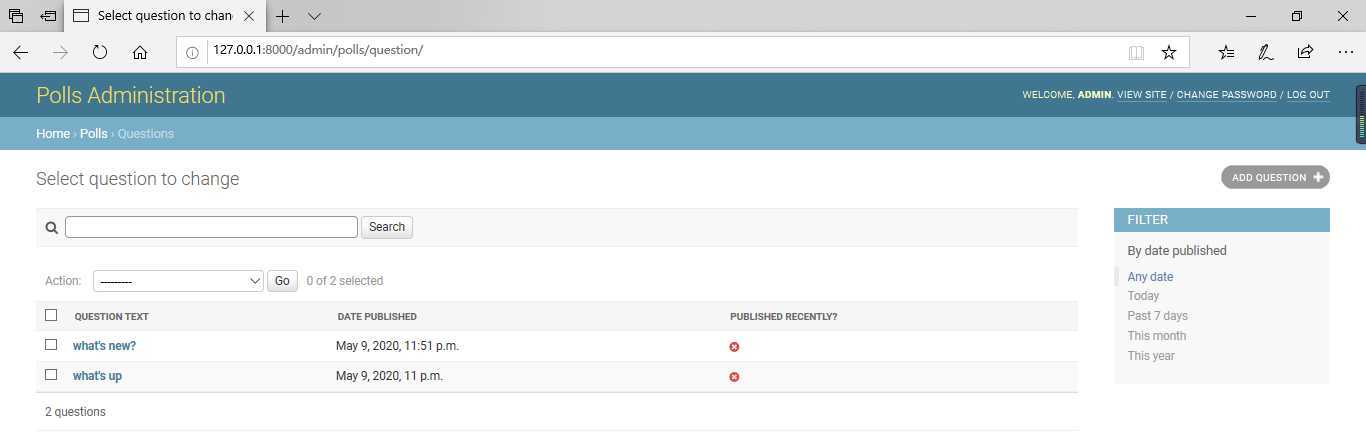This screenshot has height=447, width=1366.
Task: Go to Polls breadcrumb
Action: [94, 133]
